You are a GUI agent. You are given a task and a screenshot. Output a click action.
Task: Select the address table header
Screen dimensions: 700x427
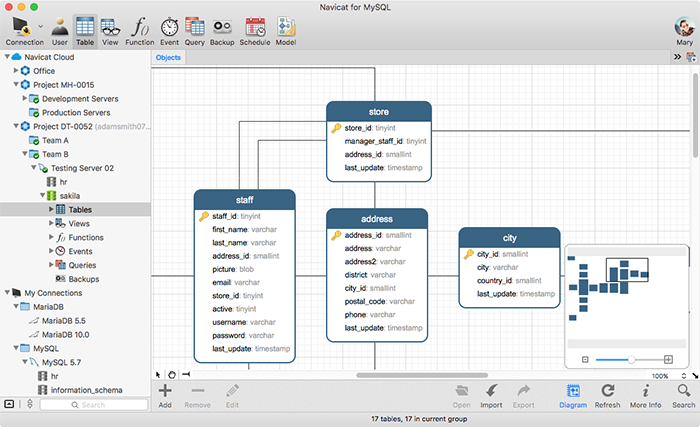tap(377, 219)
